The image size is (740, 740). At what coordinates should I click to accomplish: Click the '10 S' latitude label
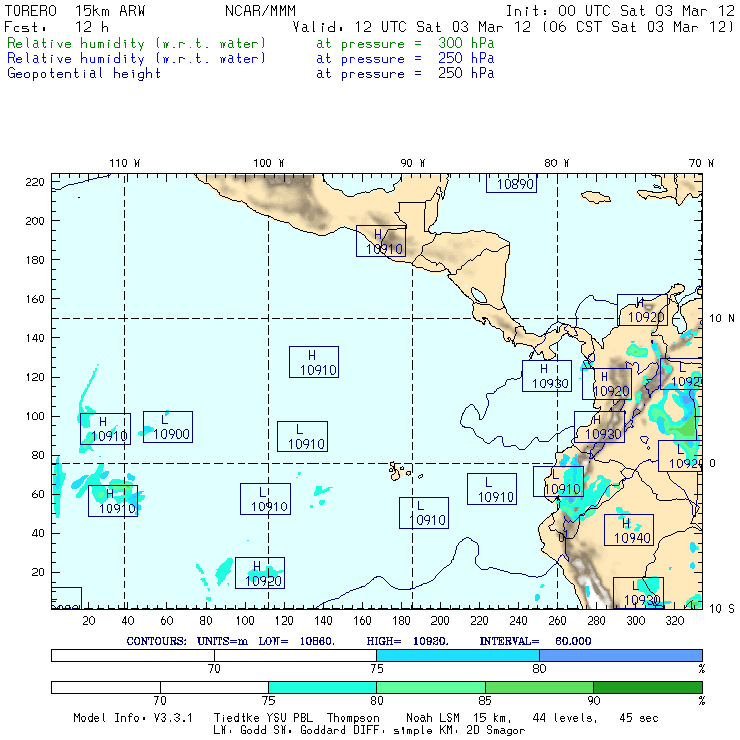[722, 609]
